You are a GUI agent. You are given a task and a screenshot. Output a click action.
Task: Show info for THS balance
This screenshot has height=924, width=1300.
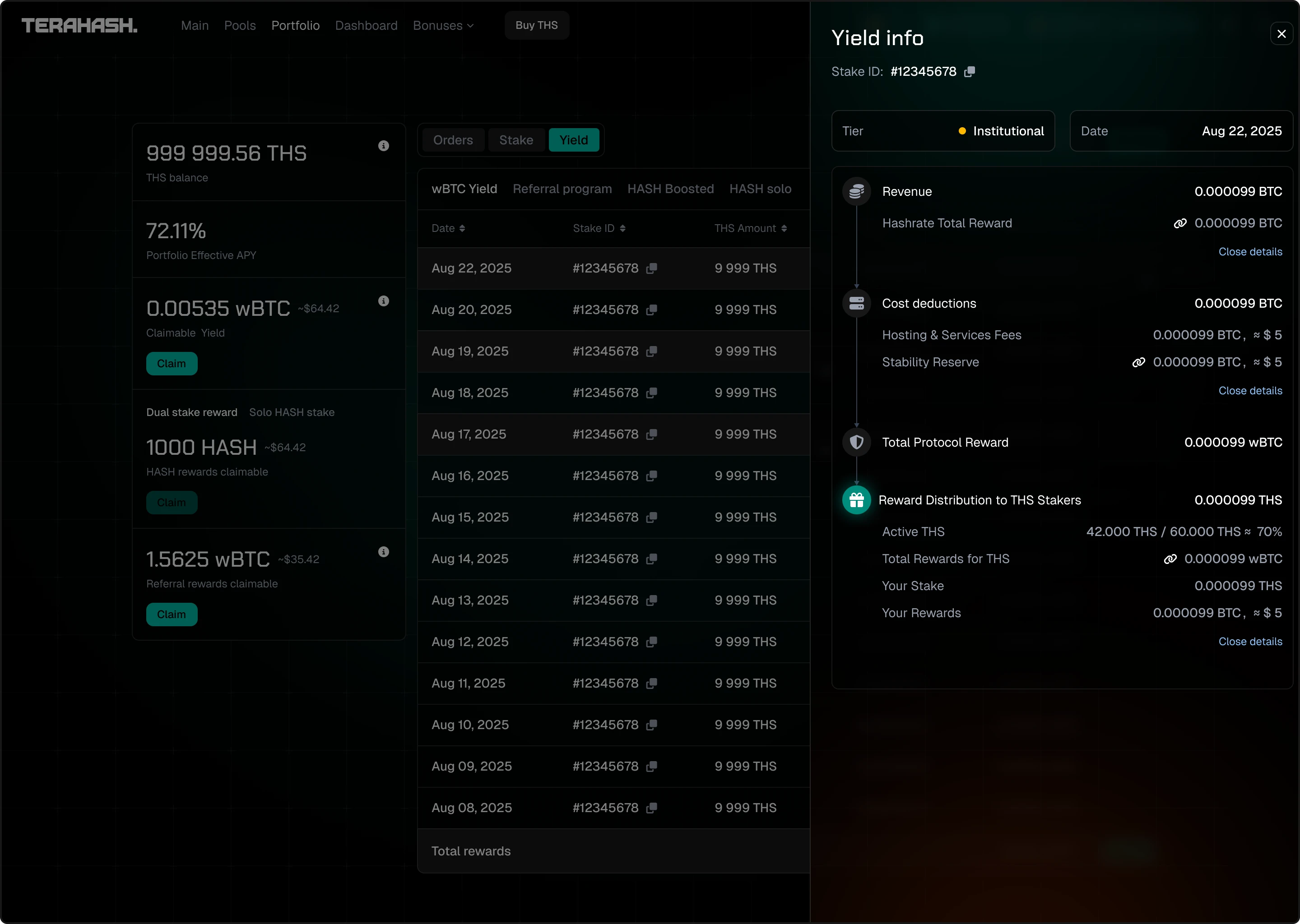click(x=384, y=146)
